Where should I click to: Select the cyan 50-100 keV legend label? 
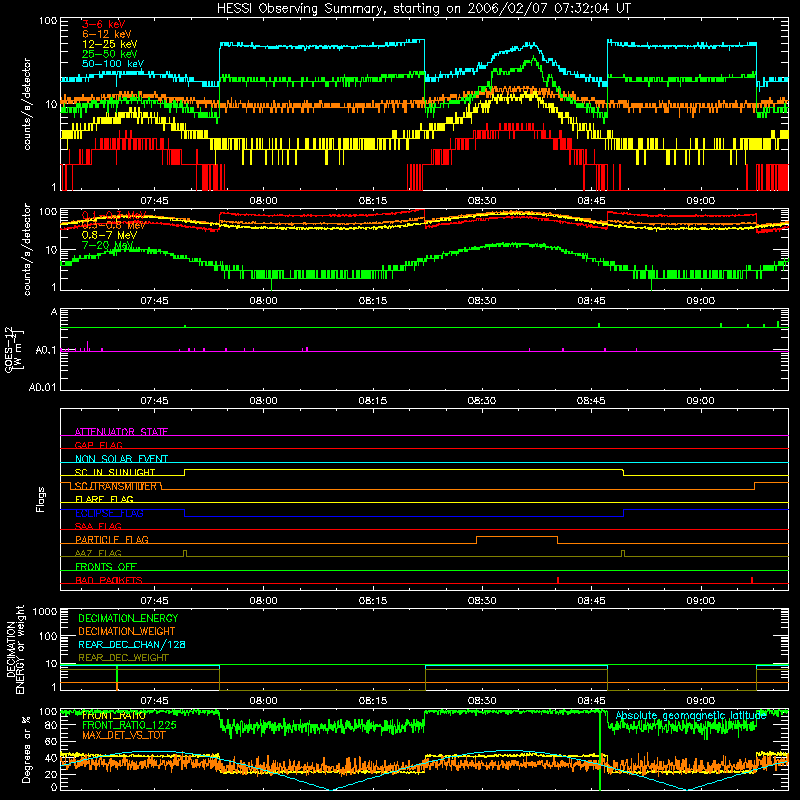(x=113, y=64)
